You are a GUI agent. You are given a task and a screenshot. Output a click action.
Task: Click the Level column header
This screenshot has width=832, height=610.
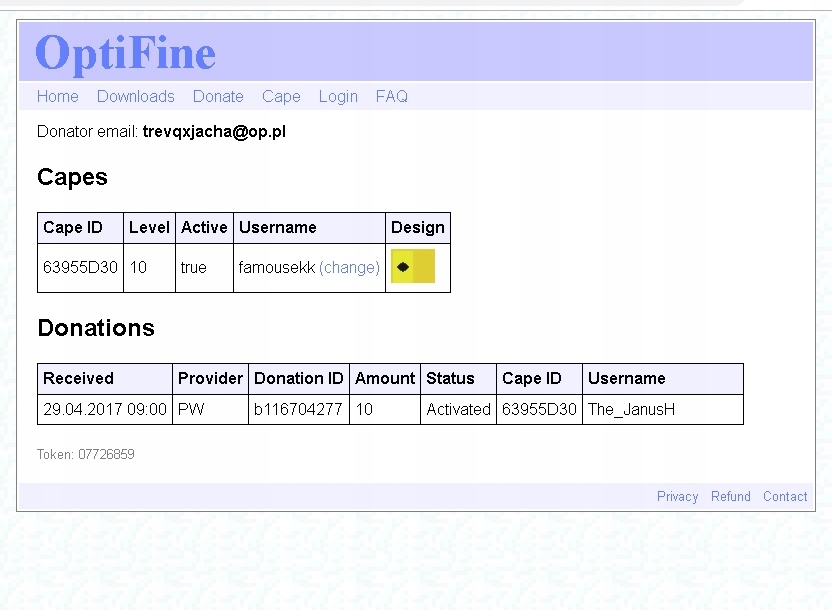click(149, 228)
